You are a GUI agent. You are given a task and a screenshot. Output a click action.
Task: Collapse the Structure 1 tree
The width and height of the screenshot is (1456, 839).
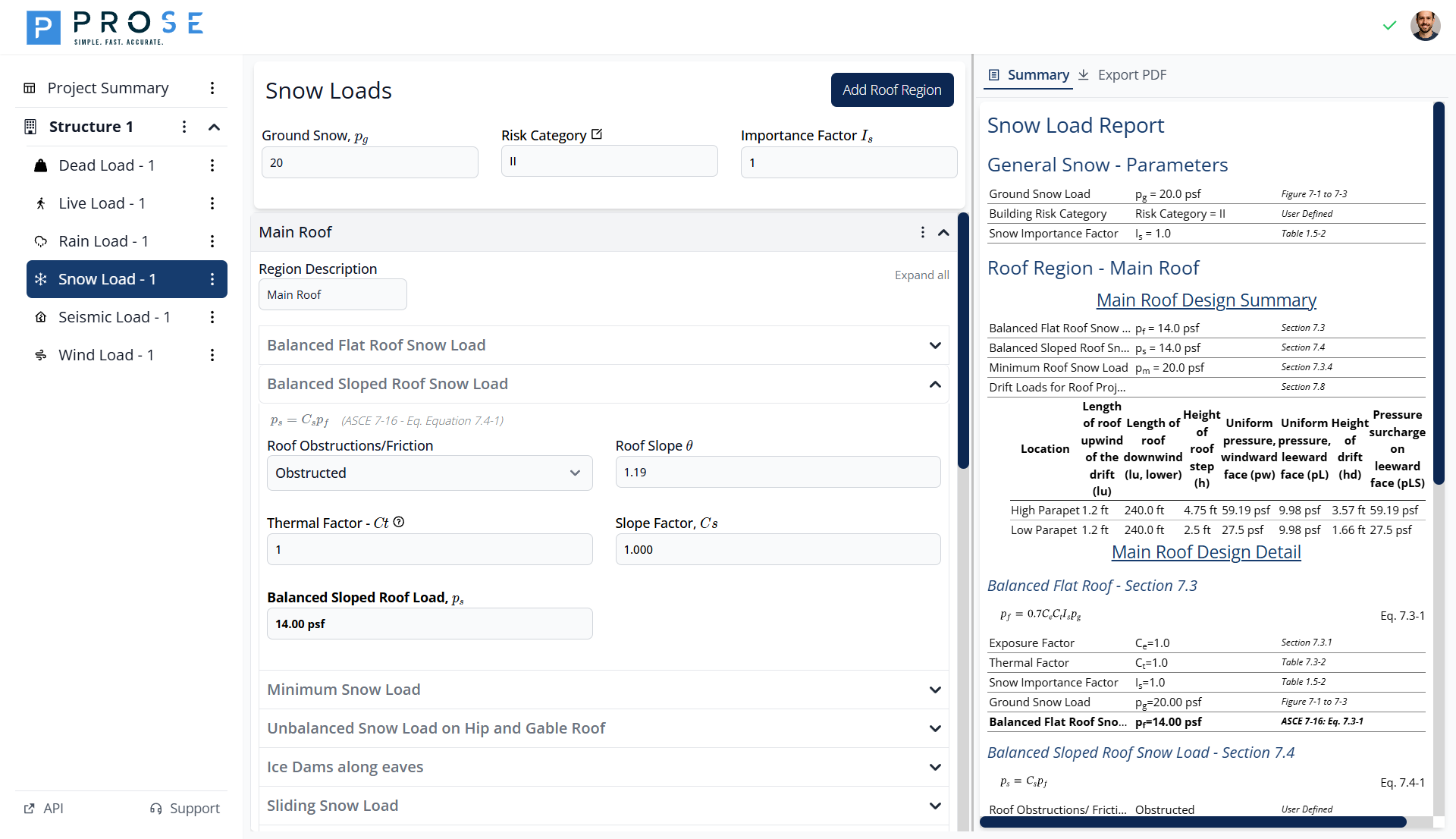click(x=215, y=127)
